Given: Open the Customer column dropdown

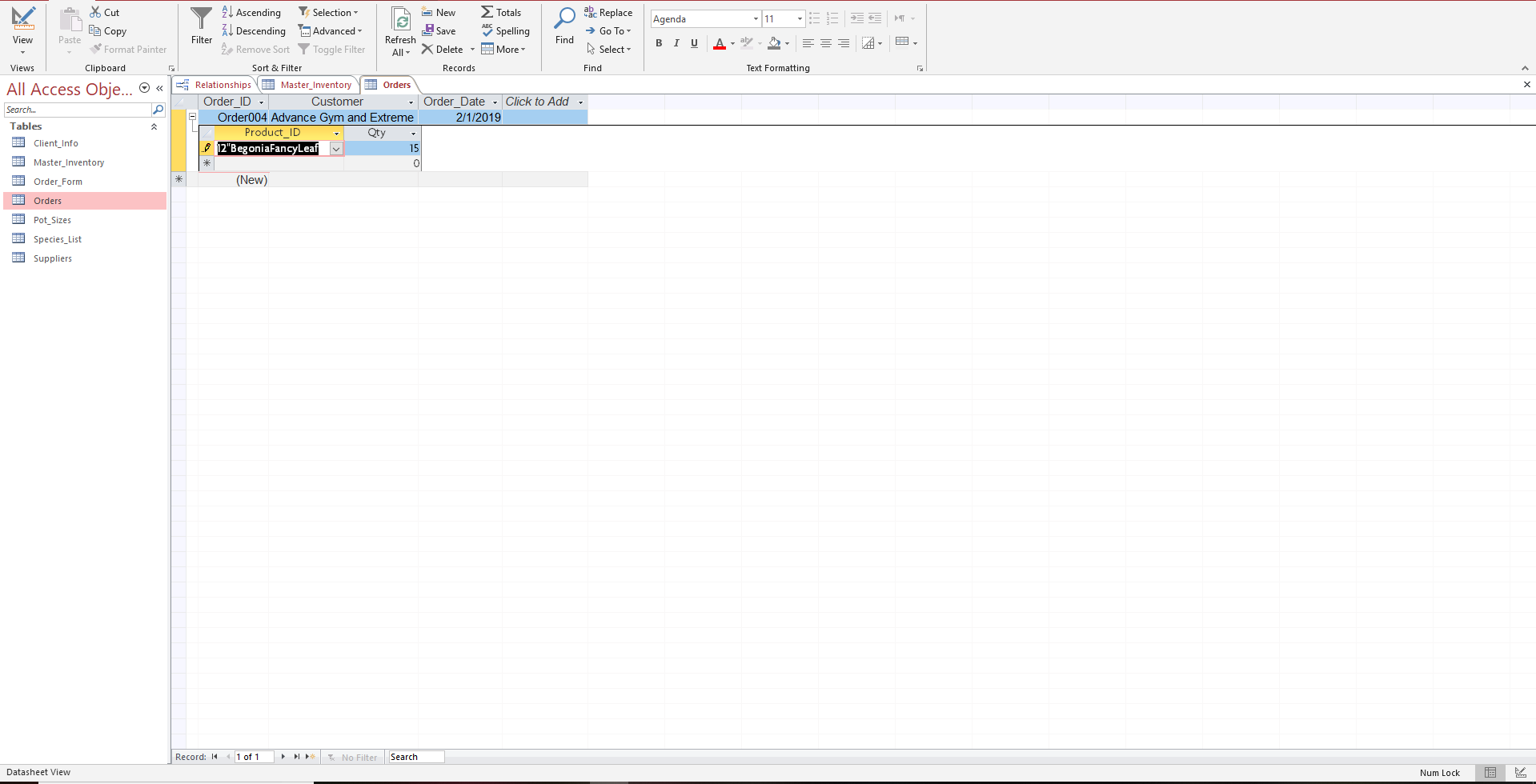Looking at the screenshot, I should point(411,102).
